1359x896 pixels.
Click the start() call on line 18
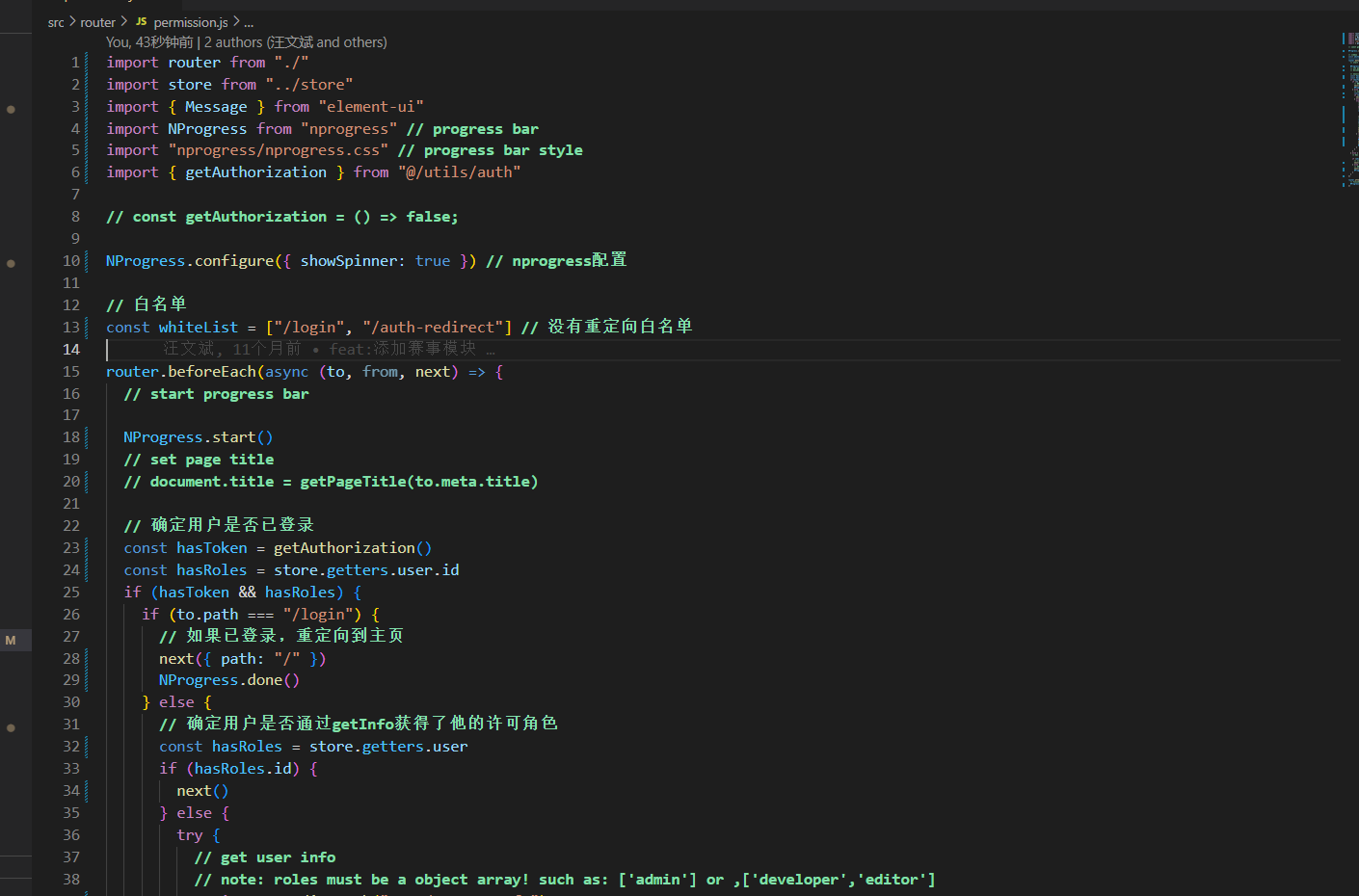point(243,437)
